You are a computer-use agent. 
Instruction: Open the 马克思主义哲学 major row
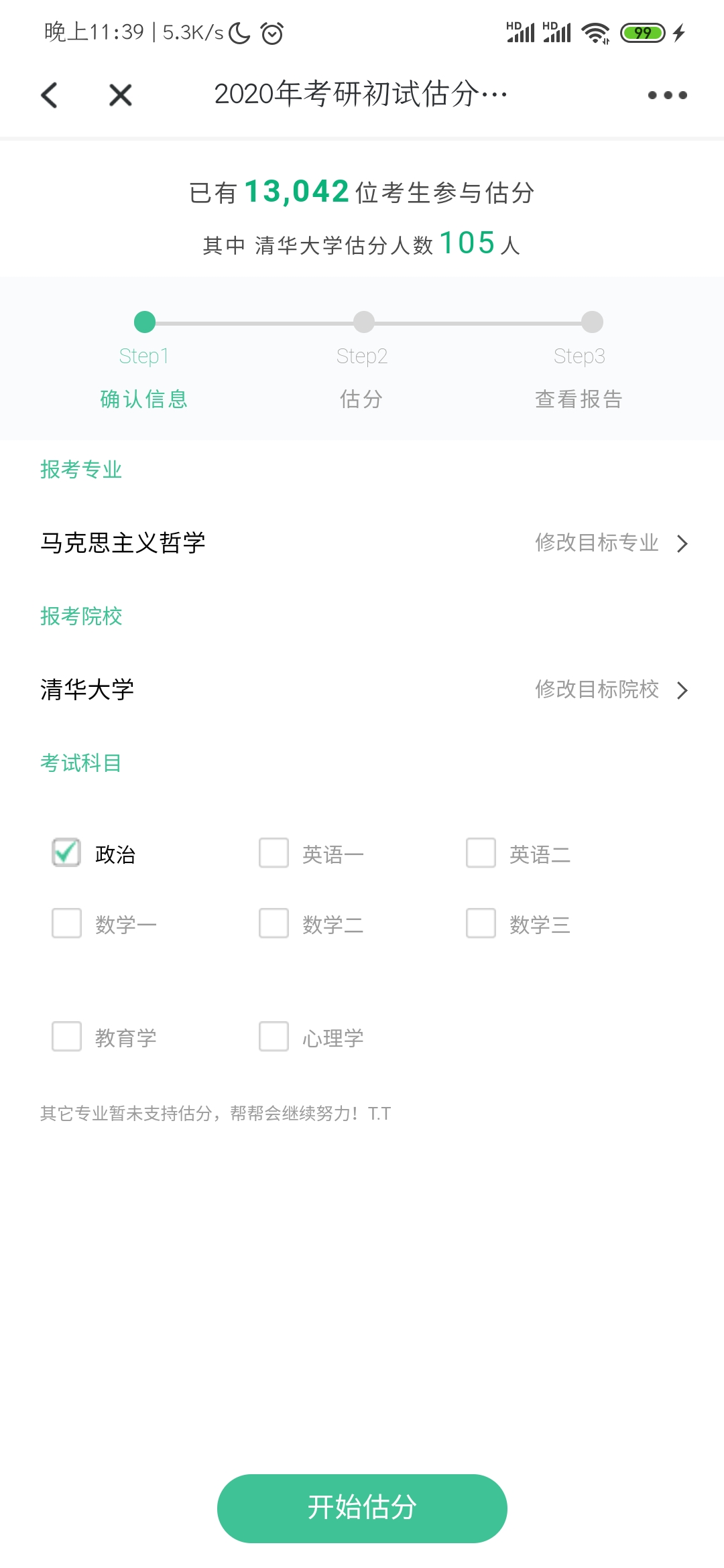[x=123, y=543]
